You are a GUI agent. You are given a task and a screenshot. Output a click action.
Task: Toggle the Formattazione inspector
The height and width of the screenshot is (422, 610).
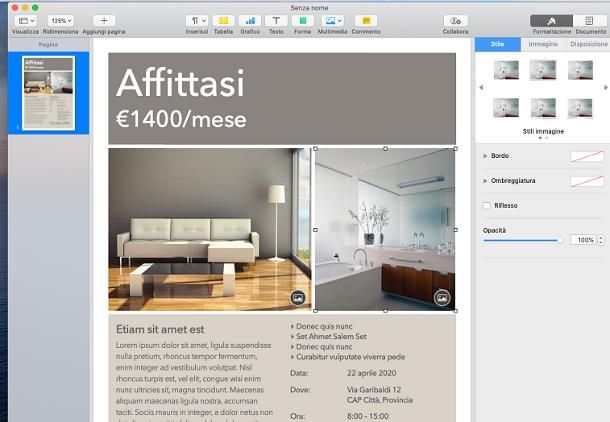551,21
